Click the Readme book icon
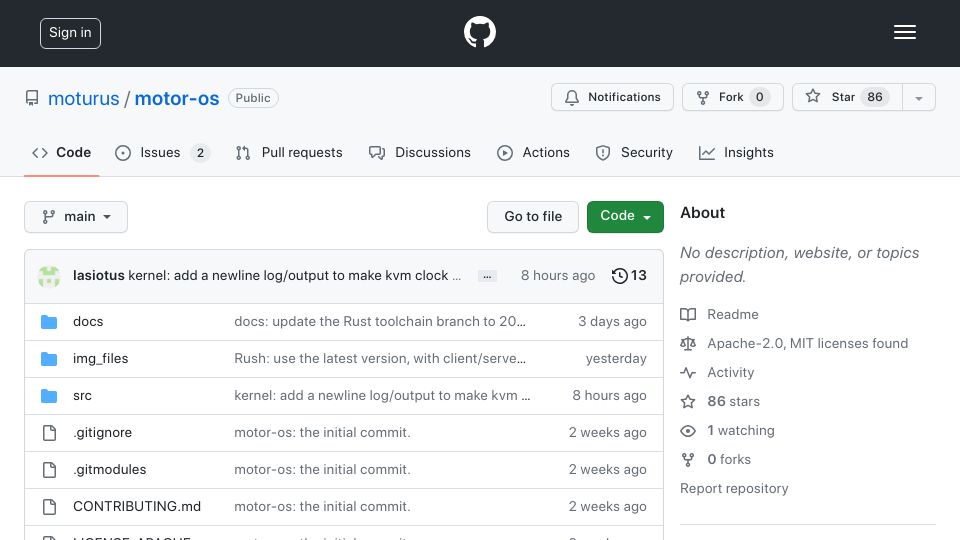The width and height of the screenshot is (960, 540). [688, 315]
